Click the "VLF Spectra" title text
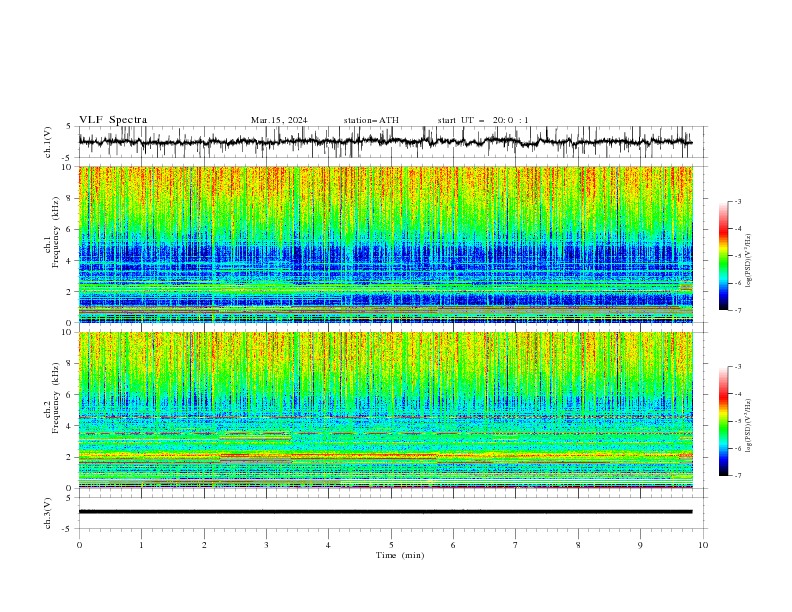792x612 pixels. (x=113, y=120)
